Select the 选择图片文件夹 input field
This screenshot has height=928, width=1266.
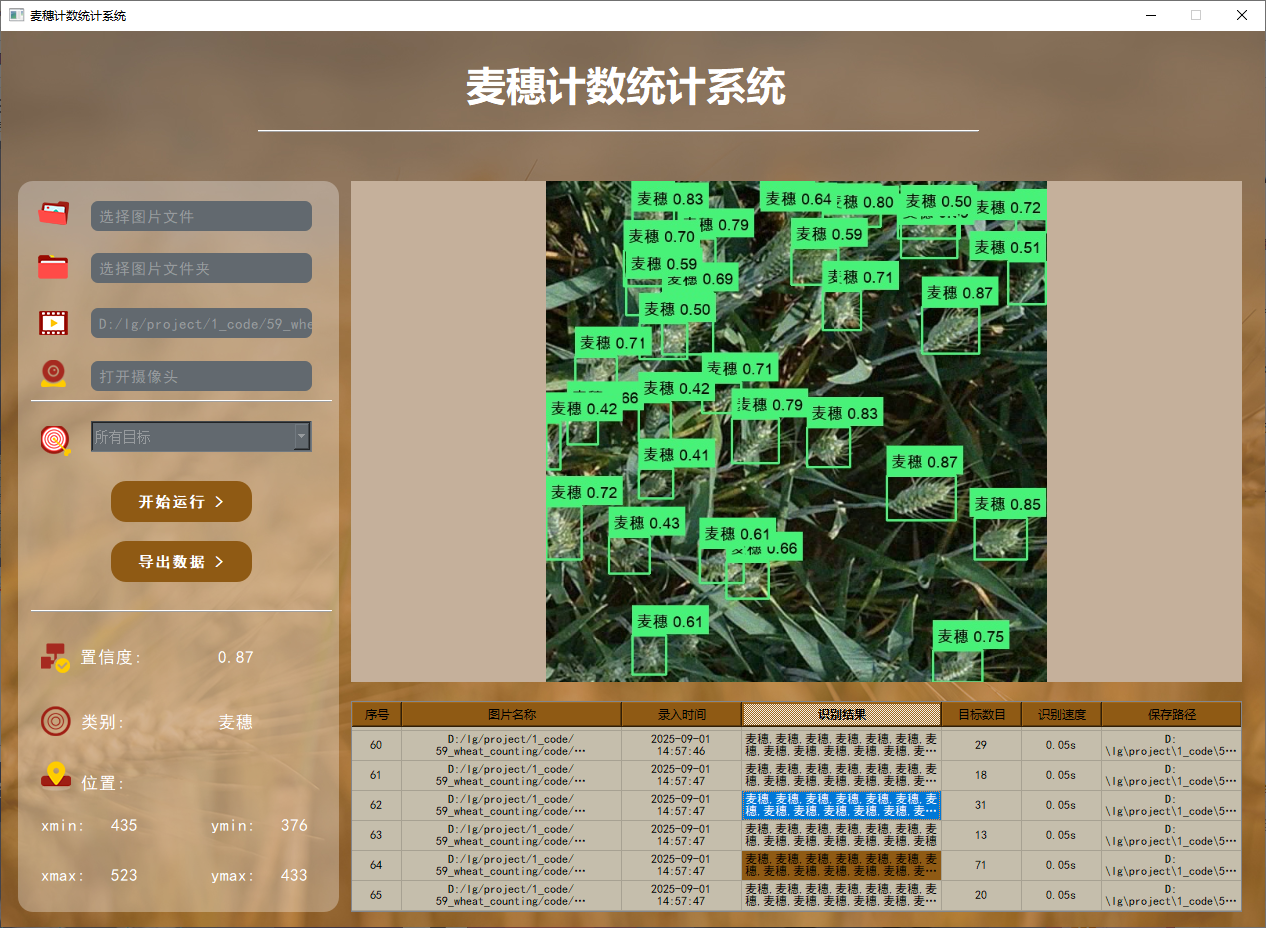201,268
